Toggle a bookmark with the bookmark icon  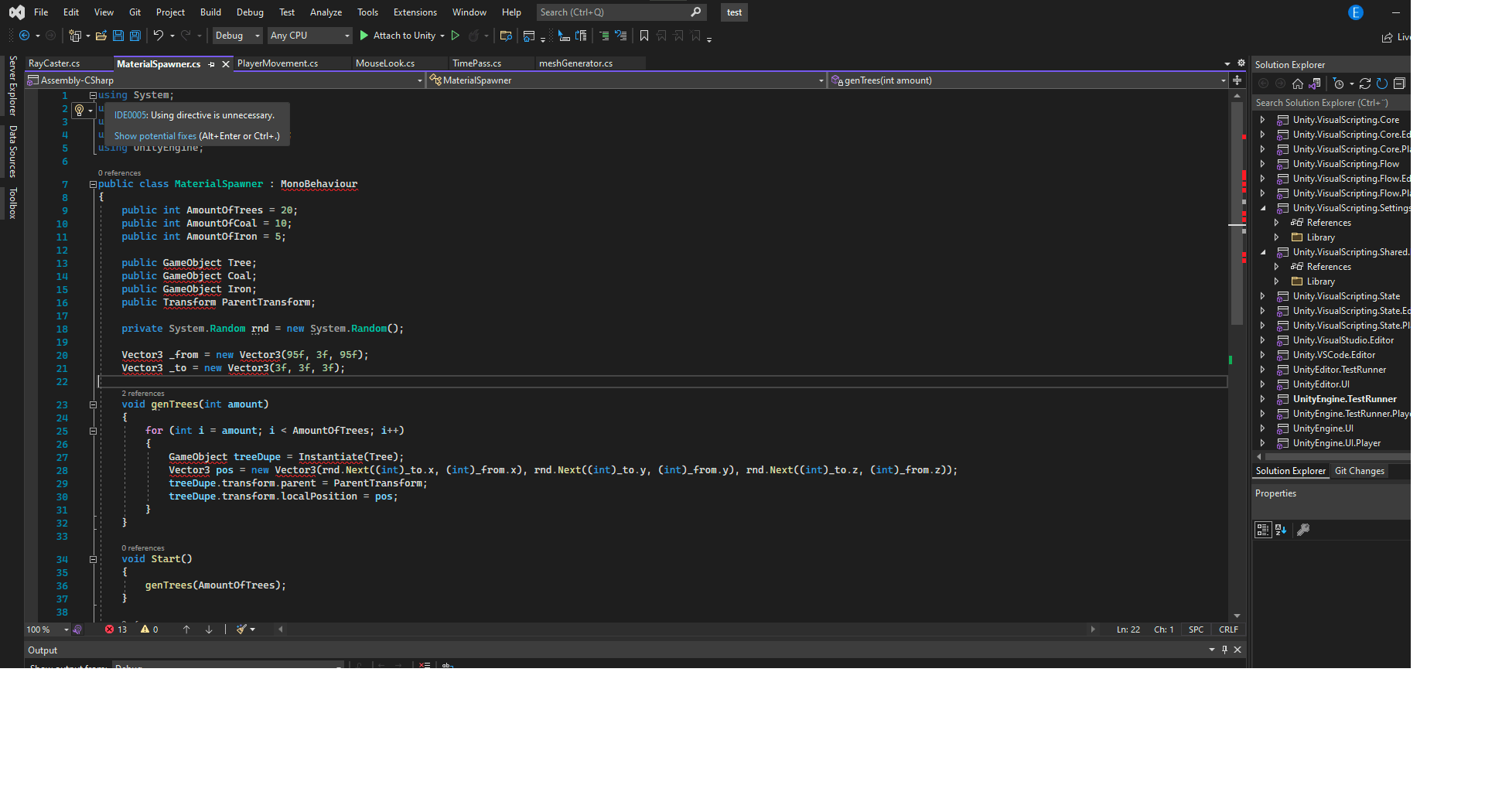(x=644, y=36)
